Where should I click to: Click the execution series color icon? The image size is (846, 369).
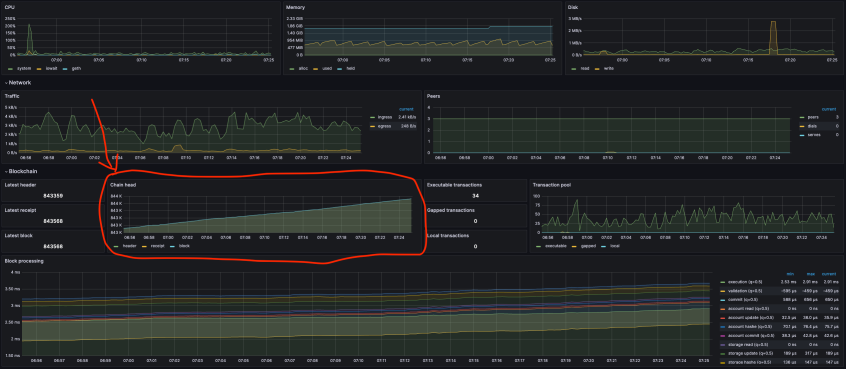click(x=723, y=282)
